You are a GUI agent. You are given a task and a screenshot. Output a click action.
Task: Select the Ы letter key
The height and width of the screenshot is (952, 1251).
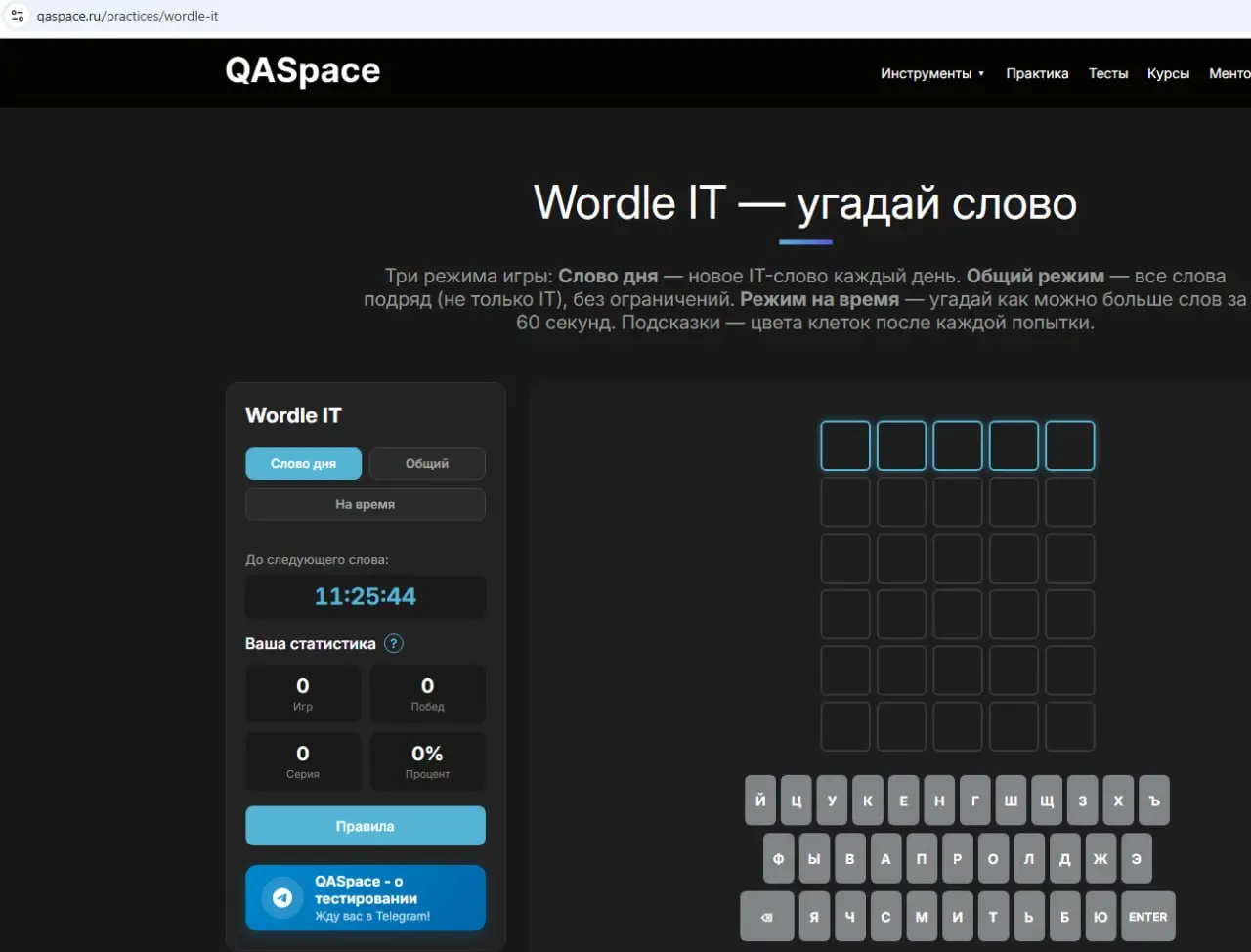(x=814, y=859)
